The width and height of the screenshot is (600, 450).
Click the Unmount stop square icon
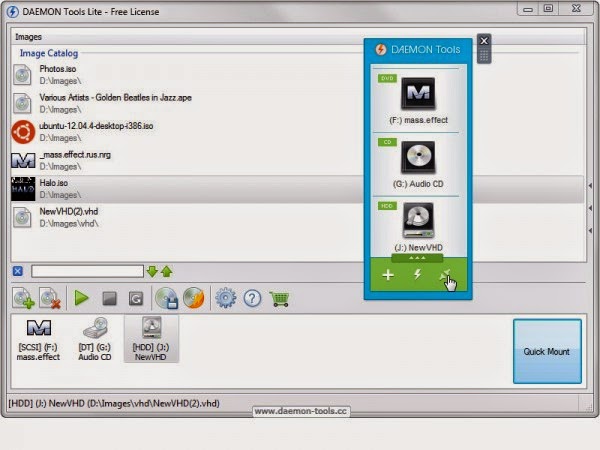tap(109, 298)
